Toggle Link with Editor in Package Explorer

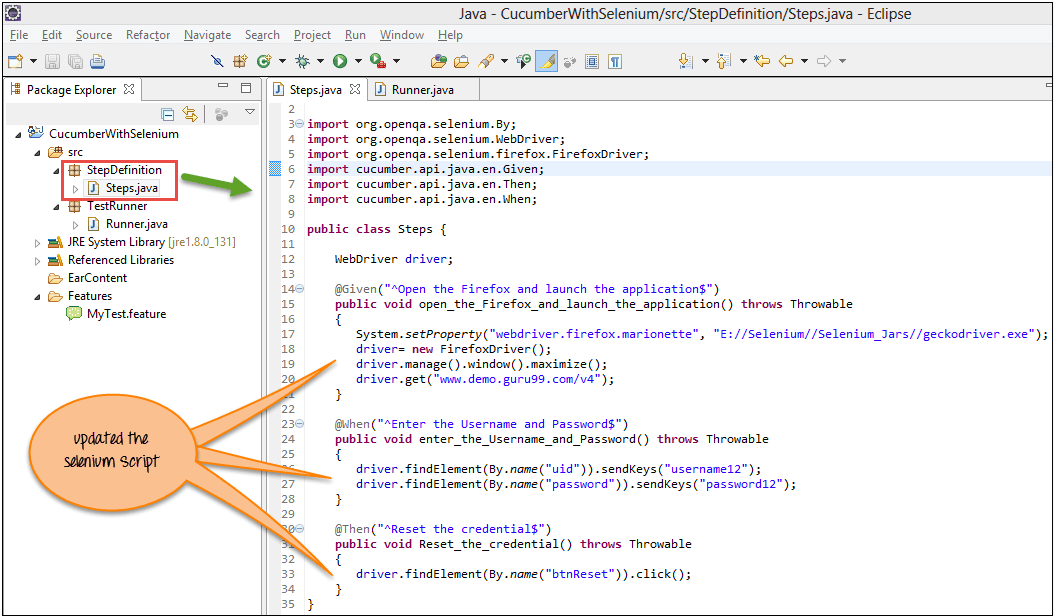click(190, 114)
